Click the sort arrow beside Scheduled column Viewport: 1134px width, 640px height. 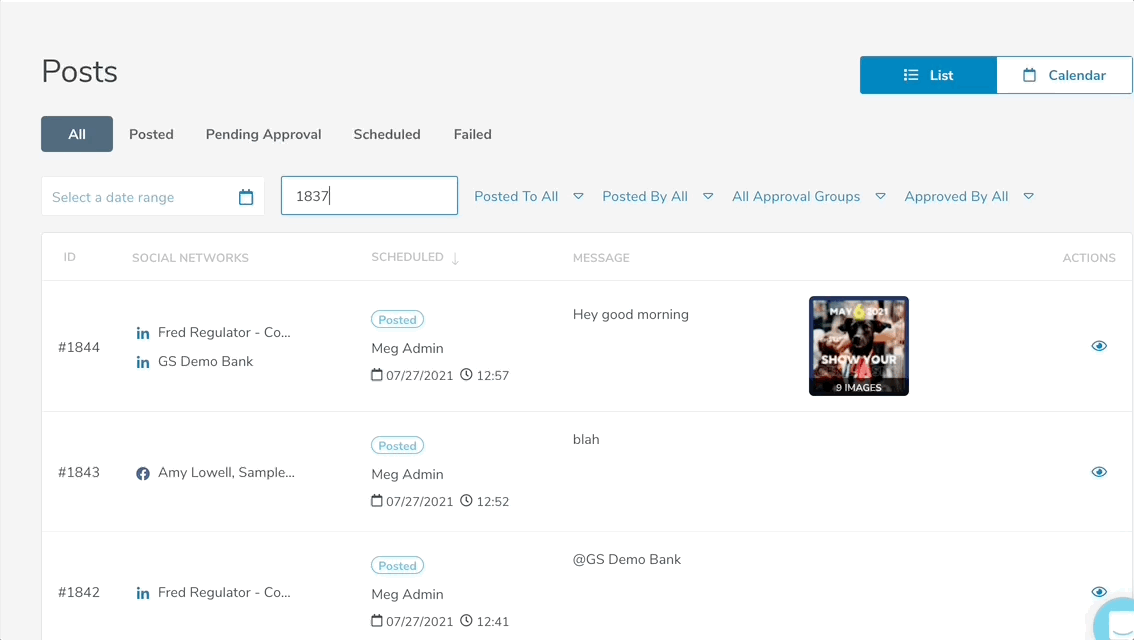tap(455, 258)
